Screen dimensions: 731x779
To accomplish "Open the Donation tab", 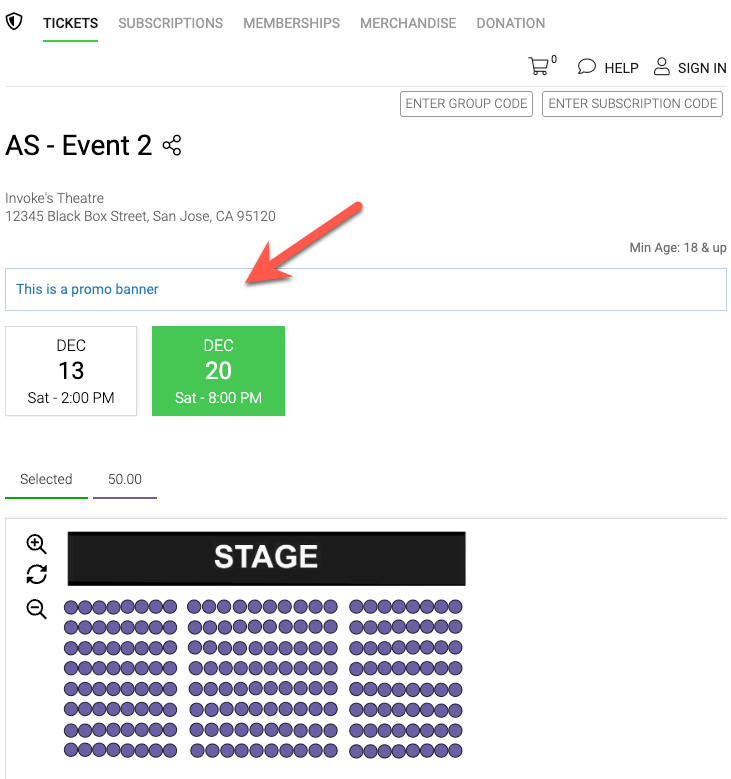I will tap(511, 23).
